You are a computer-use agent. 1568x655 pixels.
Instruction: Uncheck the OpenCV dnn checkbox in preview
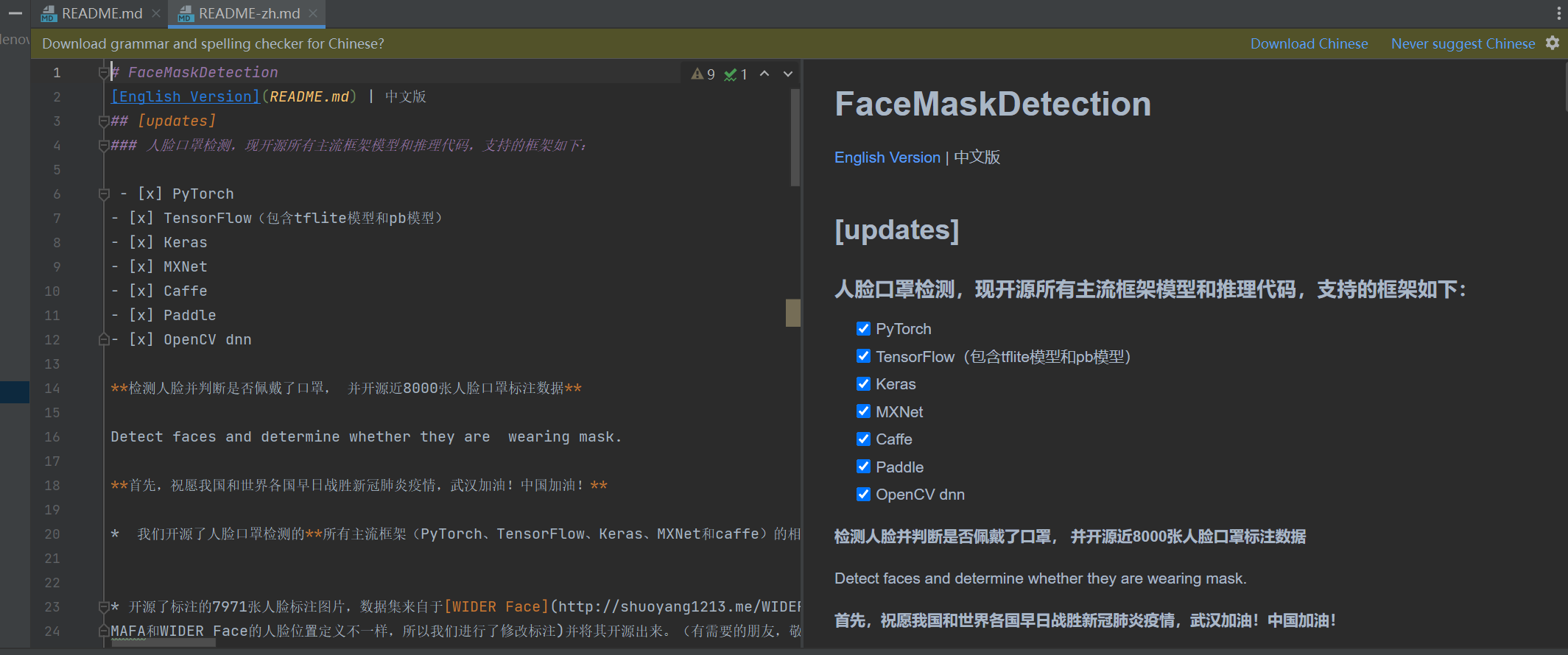click(x=864, y=494)
